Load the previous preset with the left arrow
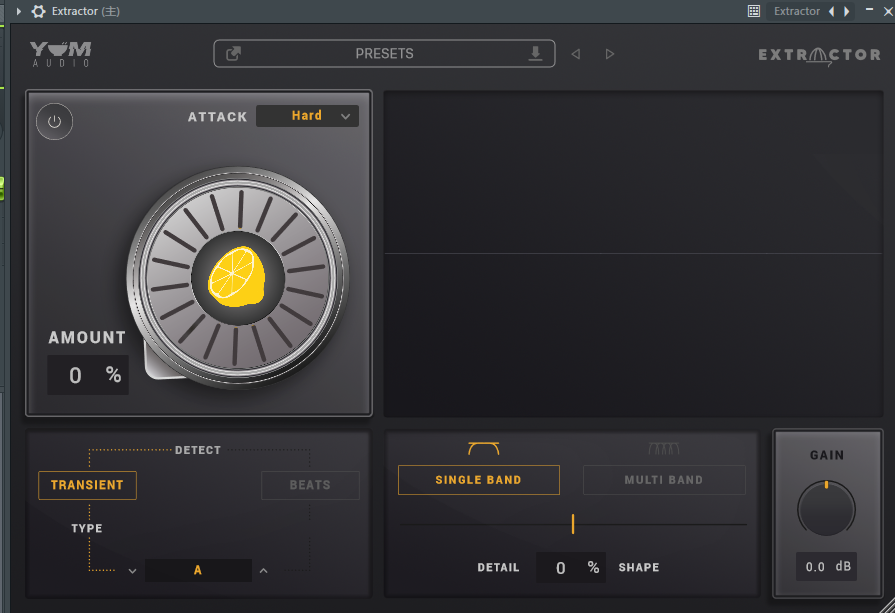The width and height of the screenshot is (895, 613). (x=576, y=54)
